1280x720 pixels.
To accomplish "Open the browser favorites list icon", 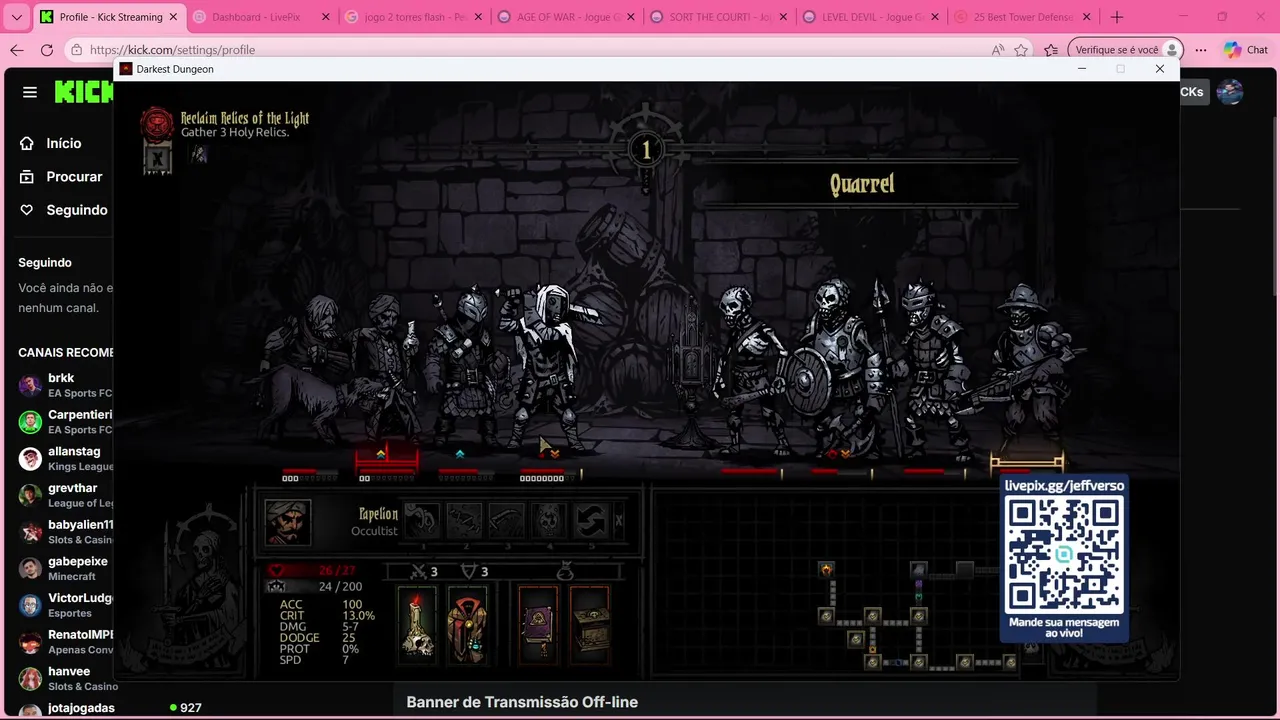I will pos(1051,50).
